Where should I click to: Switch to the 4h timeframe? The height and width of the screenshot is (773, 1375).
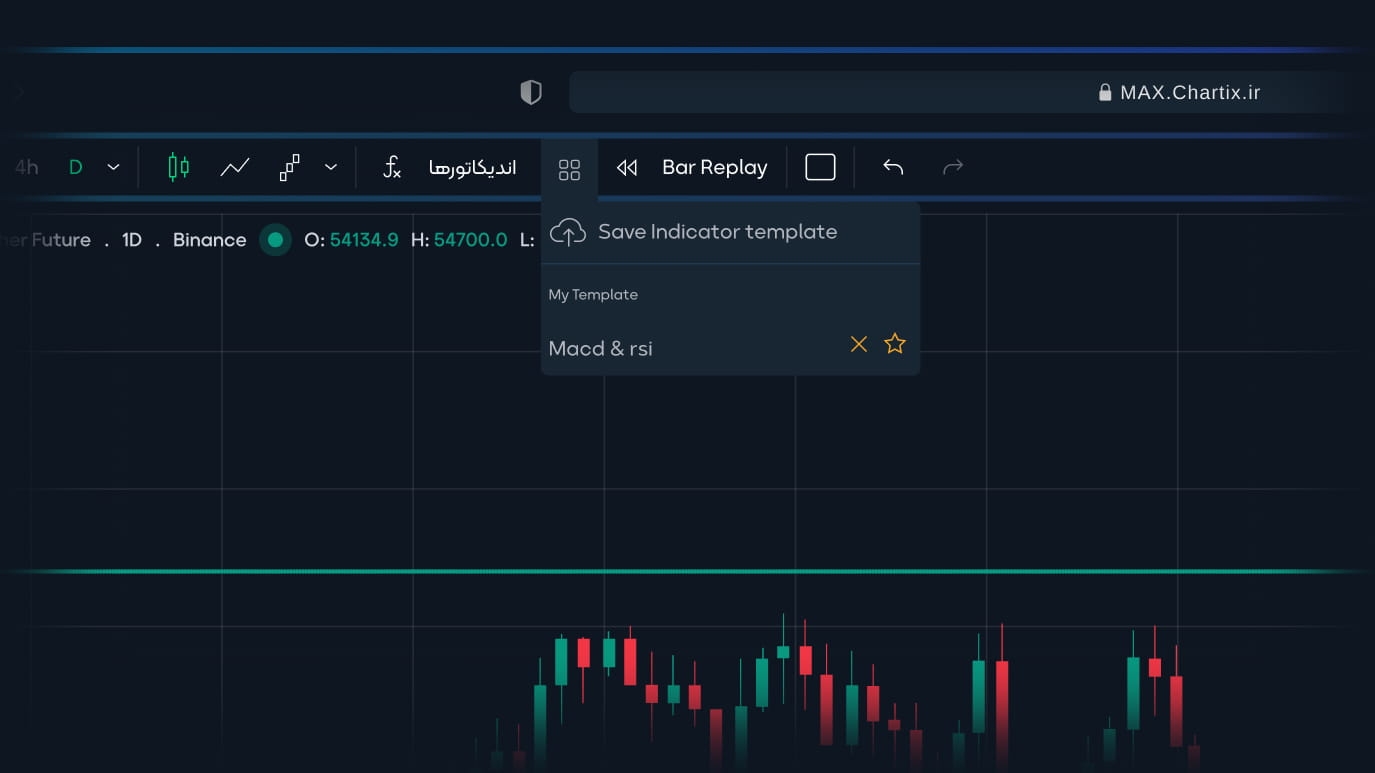26,167
